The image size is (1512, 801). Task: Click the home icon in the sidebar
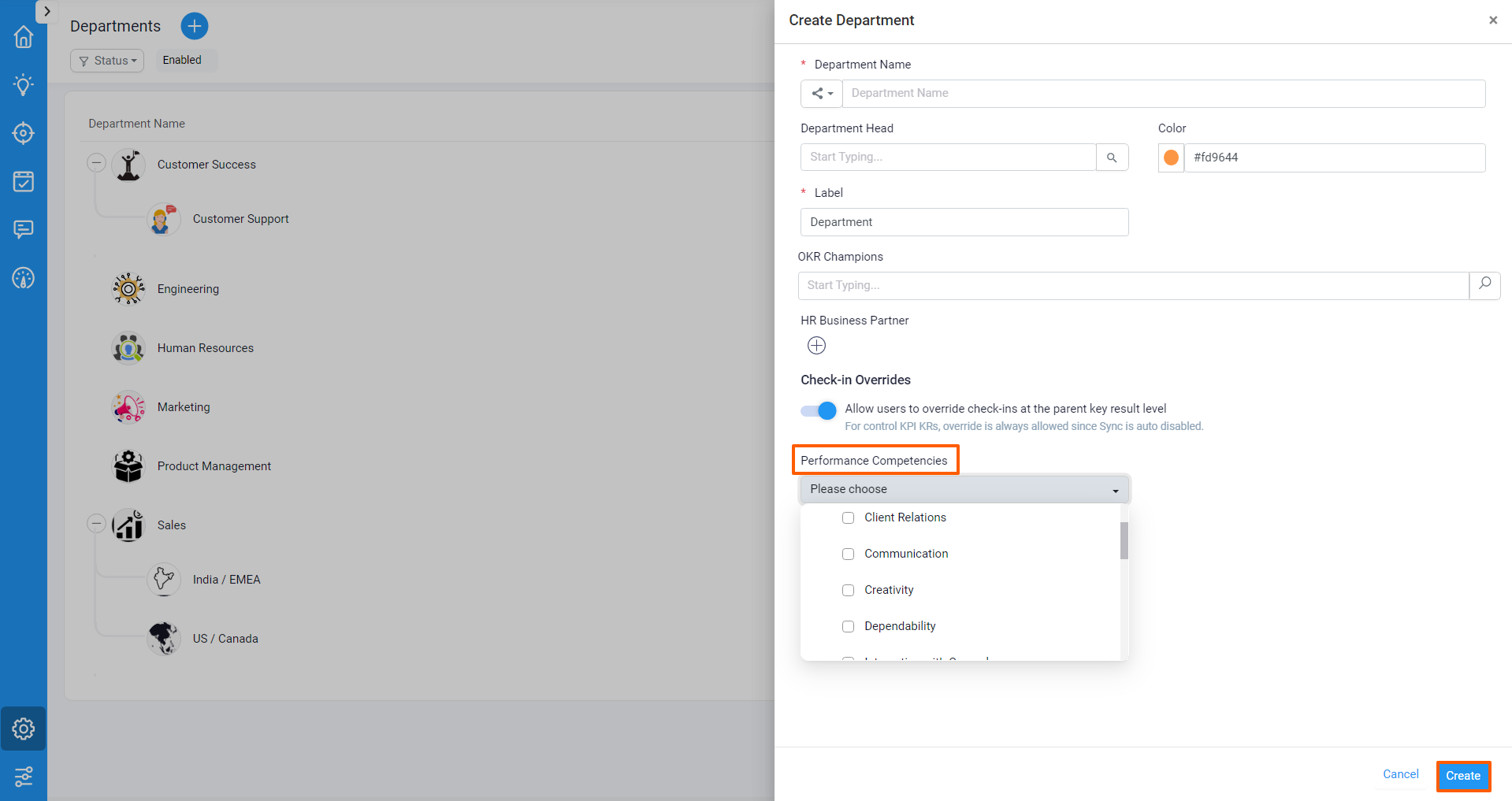(x=24, y=37)
